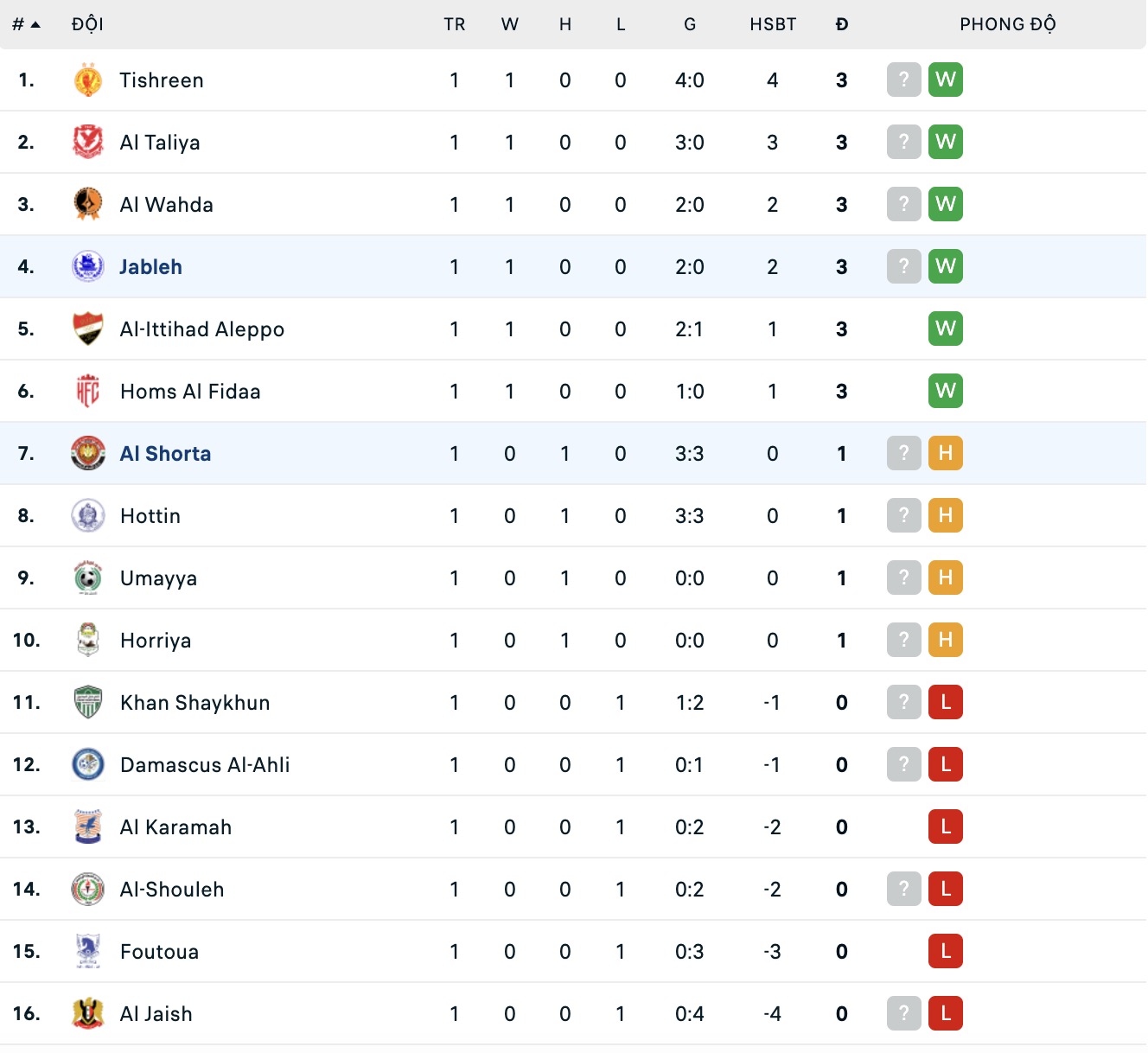Click the Al Wahda club badge
The image size is (1148, 1053).
point(87,205)
